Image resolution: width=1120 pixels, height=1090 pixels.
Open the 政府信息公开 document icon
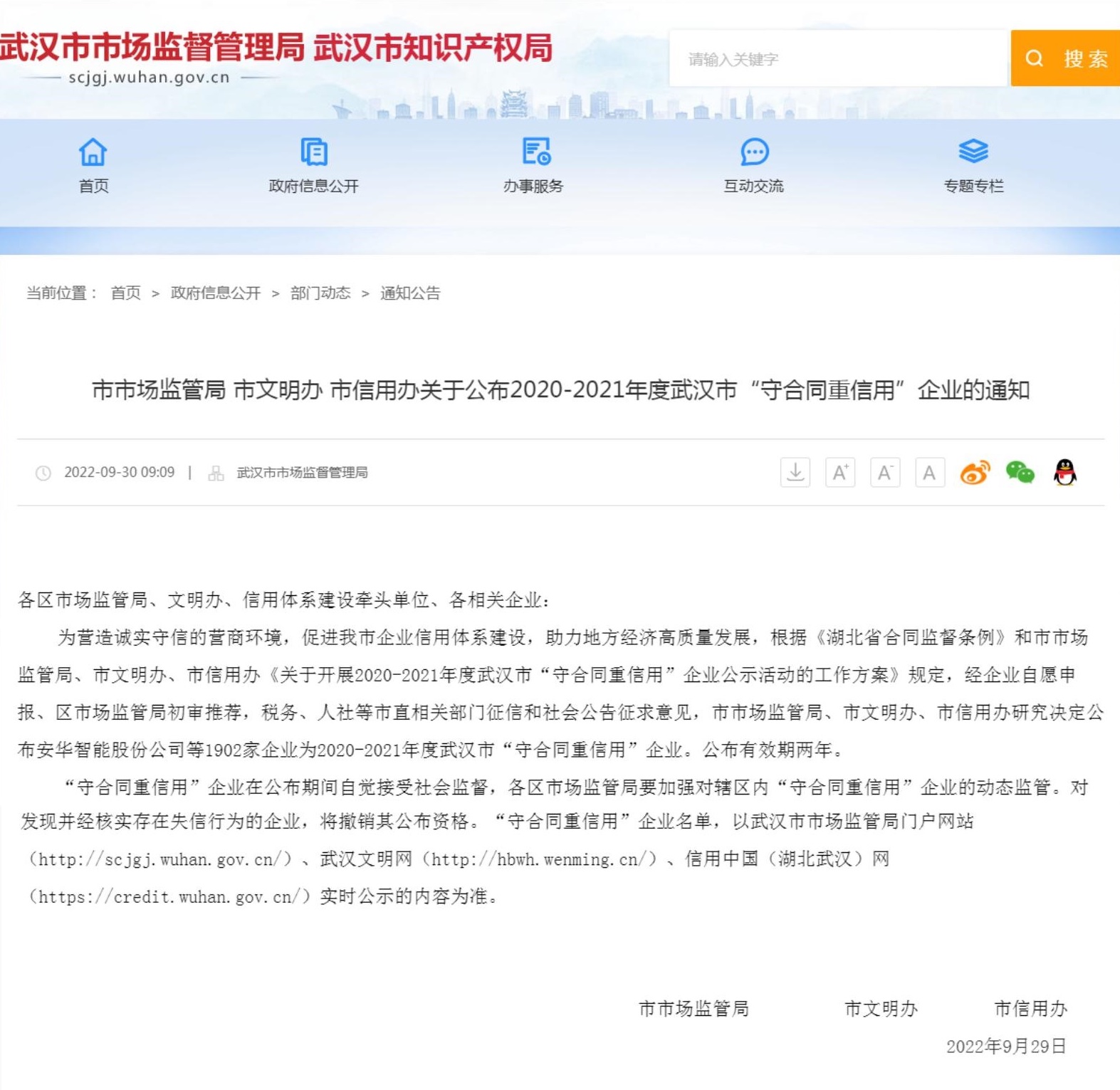[313, 152]
